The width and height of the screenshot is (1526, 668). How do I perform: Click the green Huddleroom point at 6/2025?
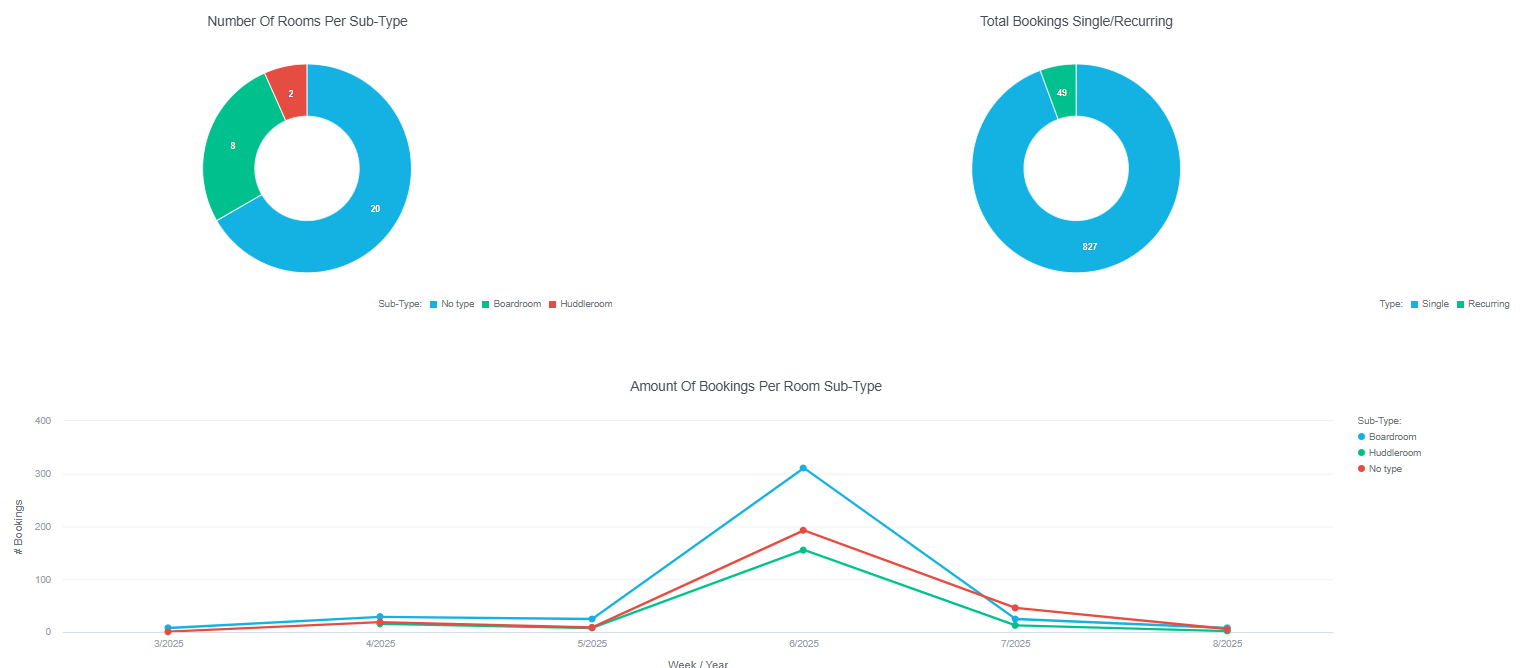803,550
